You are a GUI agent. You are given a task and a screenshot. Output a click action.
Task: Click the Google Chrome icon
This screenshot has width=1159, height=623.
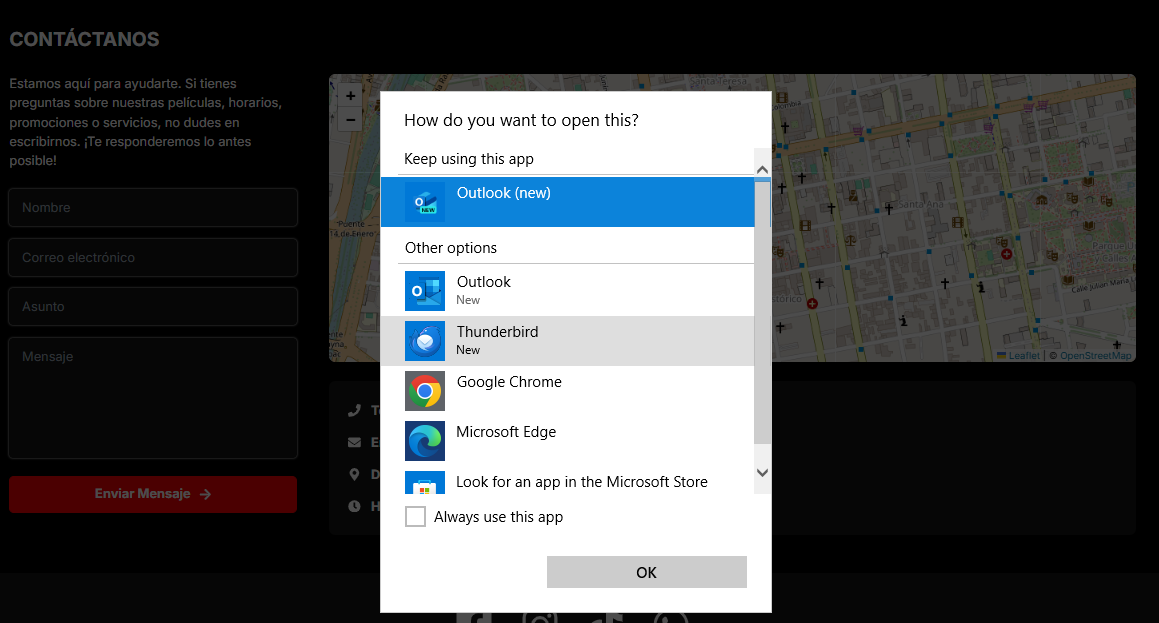coord(425,391)
